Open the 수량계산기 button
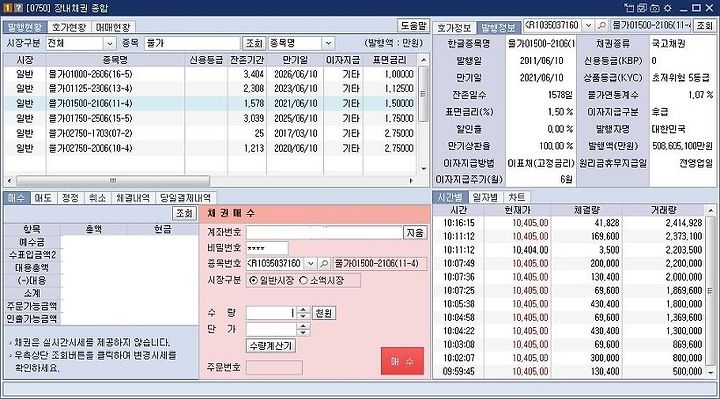720x399 pixels. click(x=271, y=346)
